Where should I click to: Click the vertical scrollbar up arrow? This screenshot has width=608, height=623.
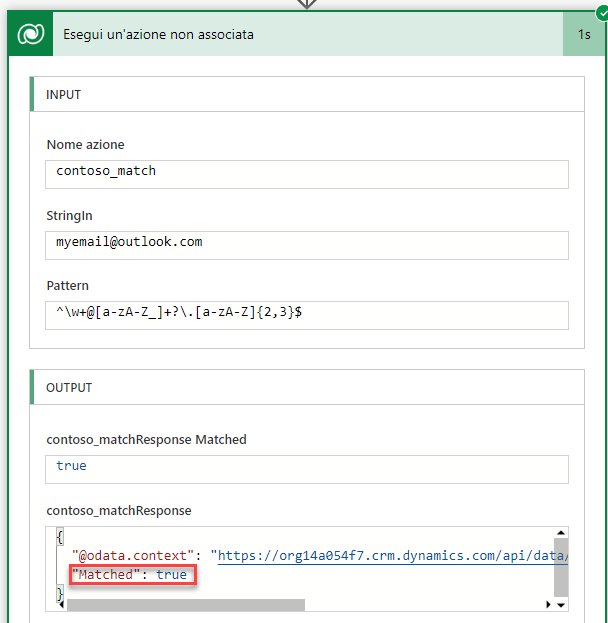(561, 532)
